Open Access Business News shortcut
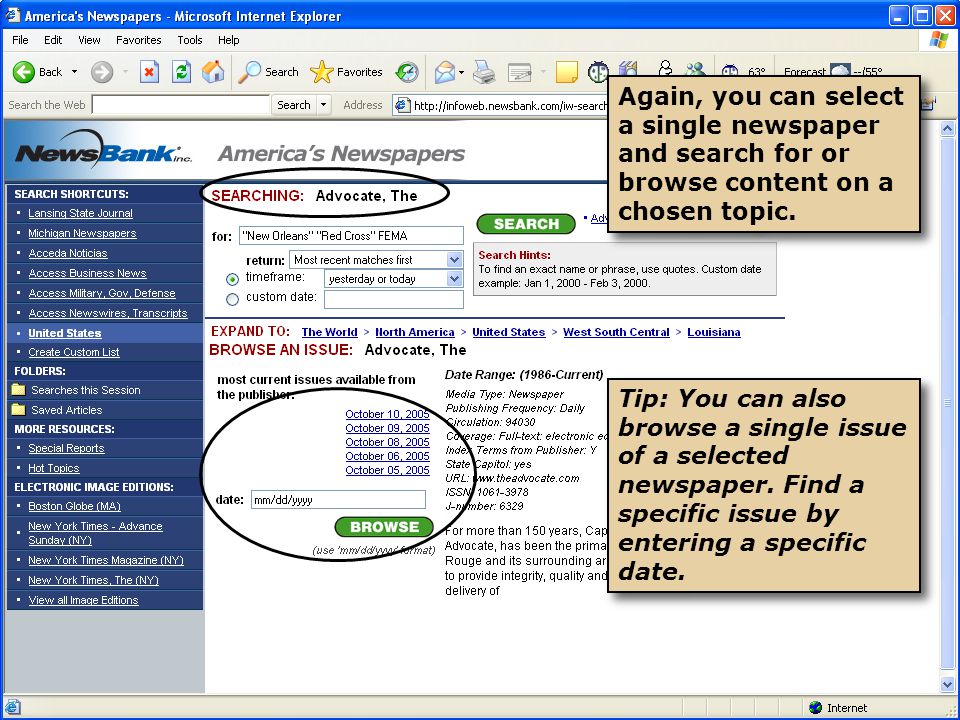The image size is (960, 720). (x=88, y=273)
